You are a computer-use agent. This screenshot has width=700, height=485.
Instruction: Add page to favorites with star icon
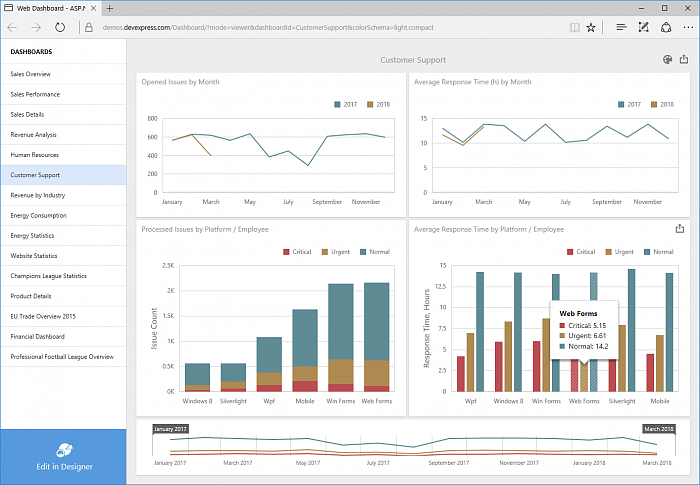point(591,28)
